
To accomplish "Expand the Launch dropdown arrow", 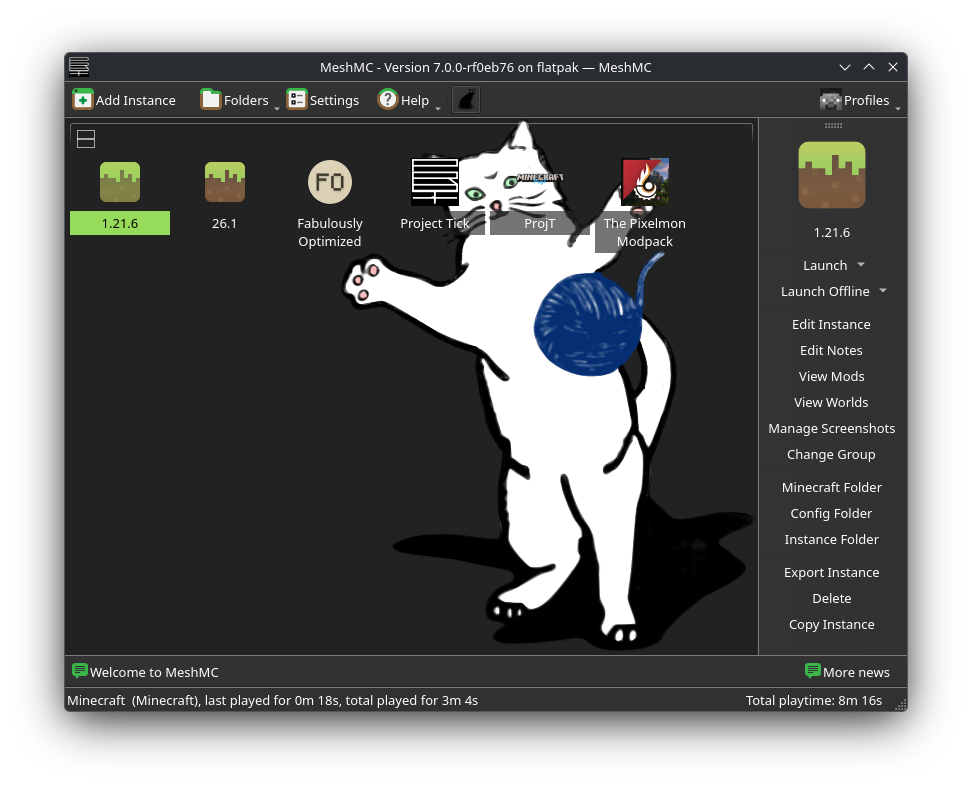I will tap(861, 265).
